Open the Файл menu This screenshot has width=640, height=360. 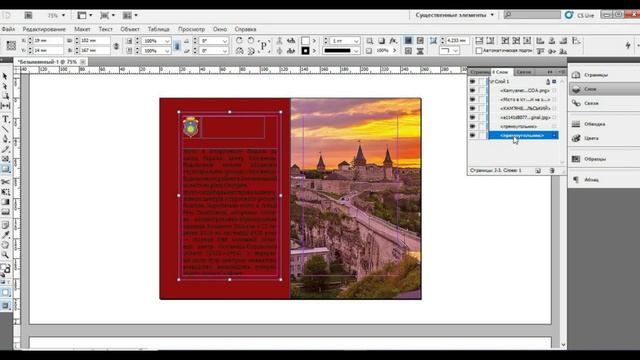8,29
